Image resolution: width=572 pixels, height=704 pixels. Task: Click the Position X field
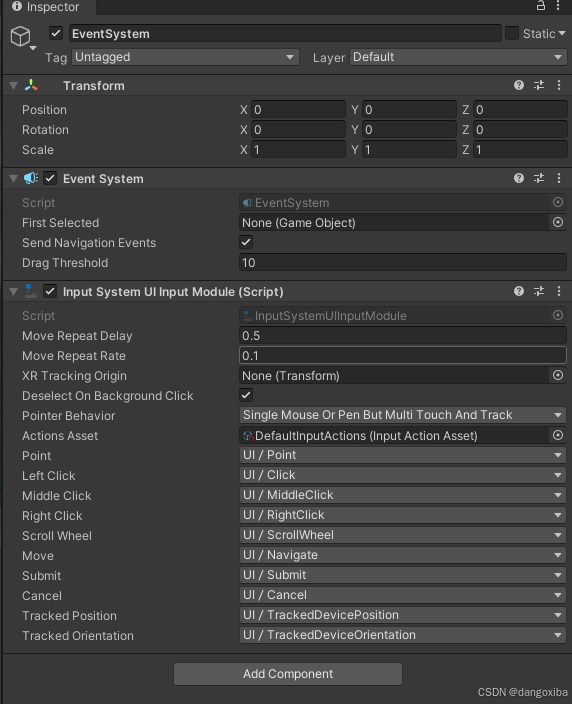click(298, 110)
